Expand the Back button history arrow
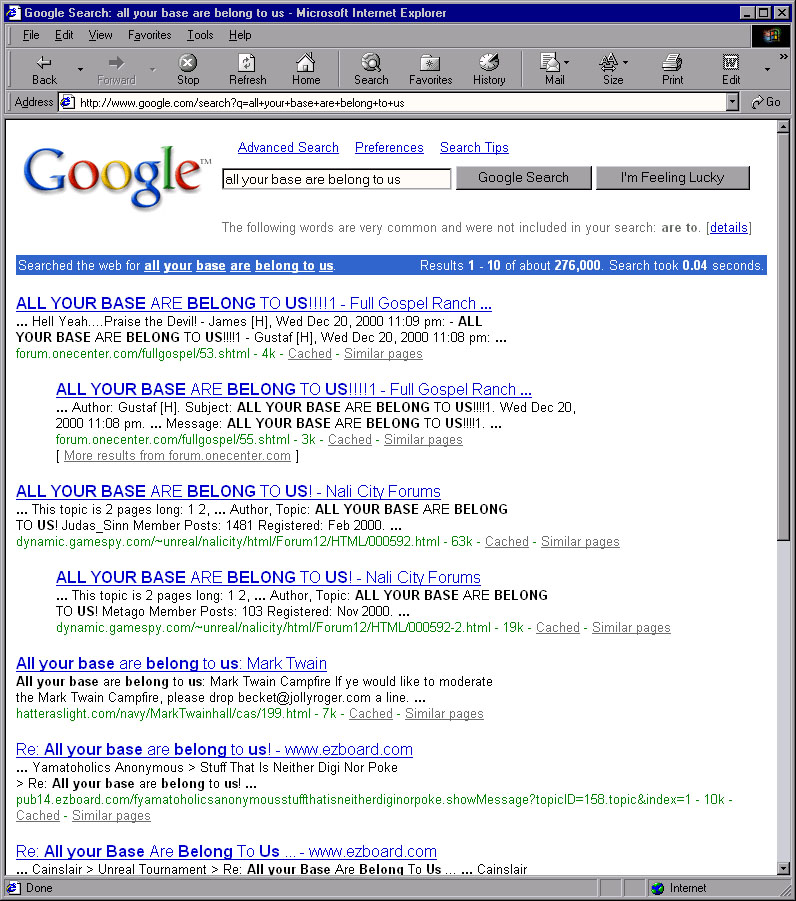Screen dimensions: 796x901 [x=80, y=69]
